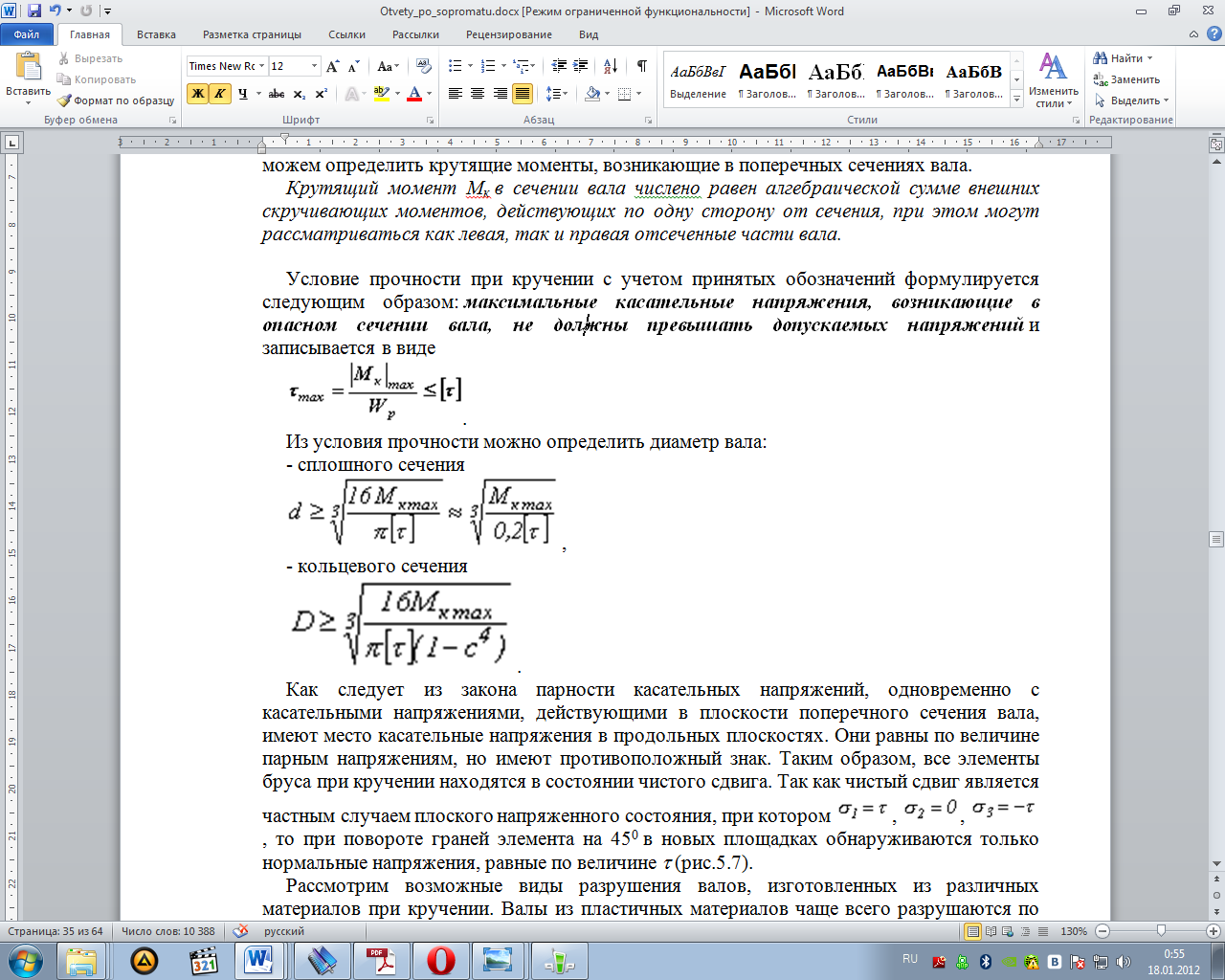Switch to Ссылки tab
Image resolution: width=1225 pixels, height=980 pixels.
click(x=346, y=34)
